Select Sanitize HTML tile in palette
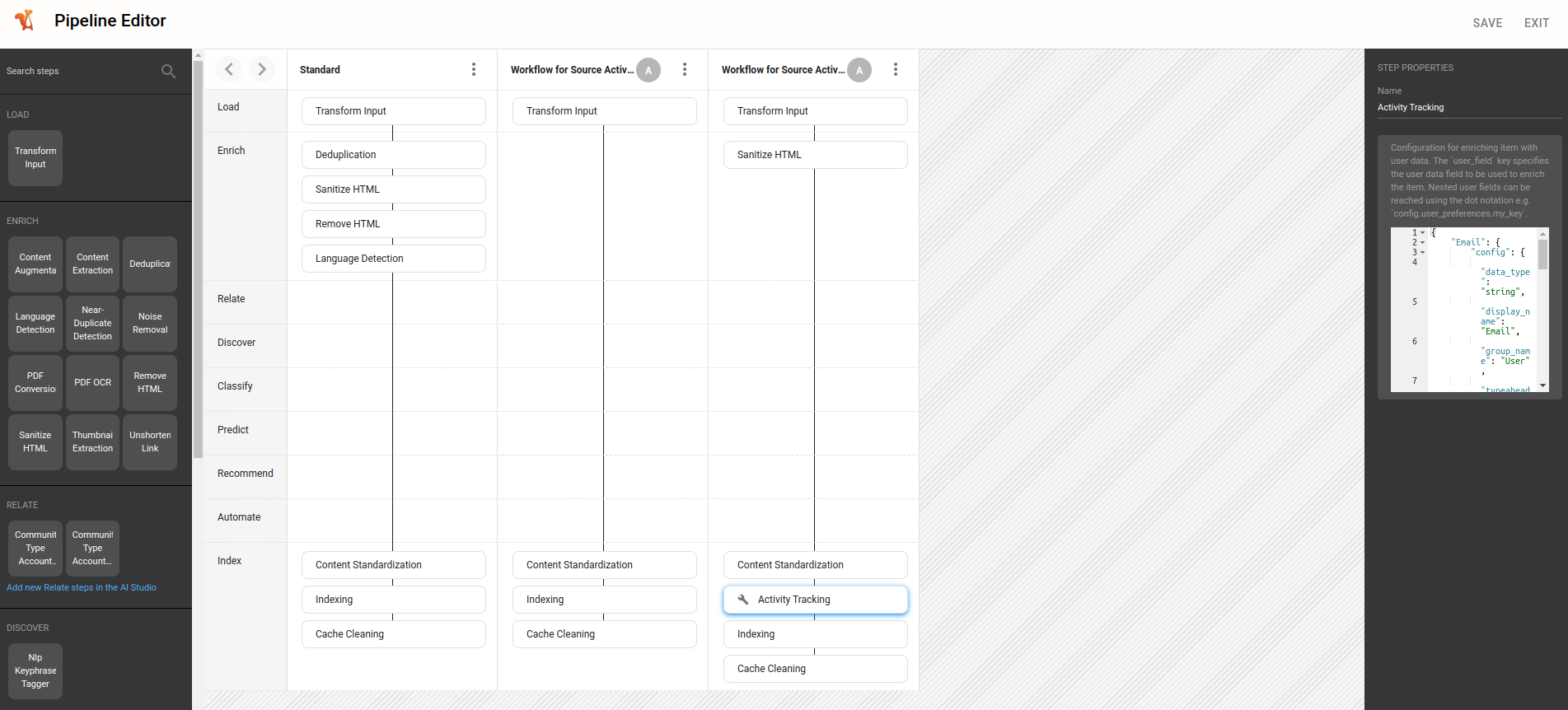The height and width of the screenshot is (710, 1568). tap(35, 442)
